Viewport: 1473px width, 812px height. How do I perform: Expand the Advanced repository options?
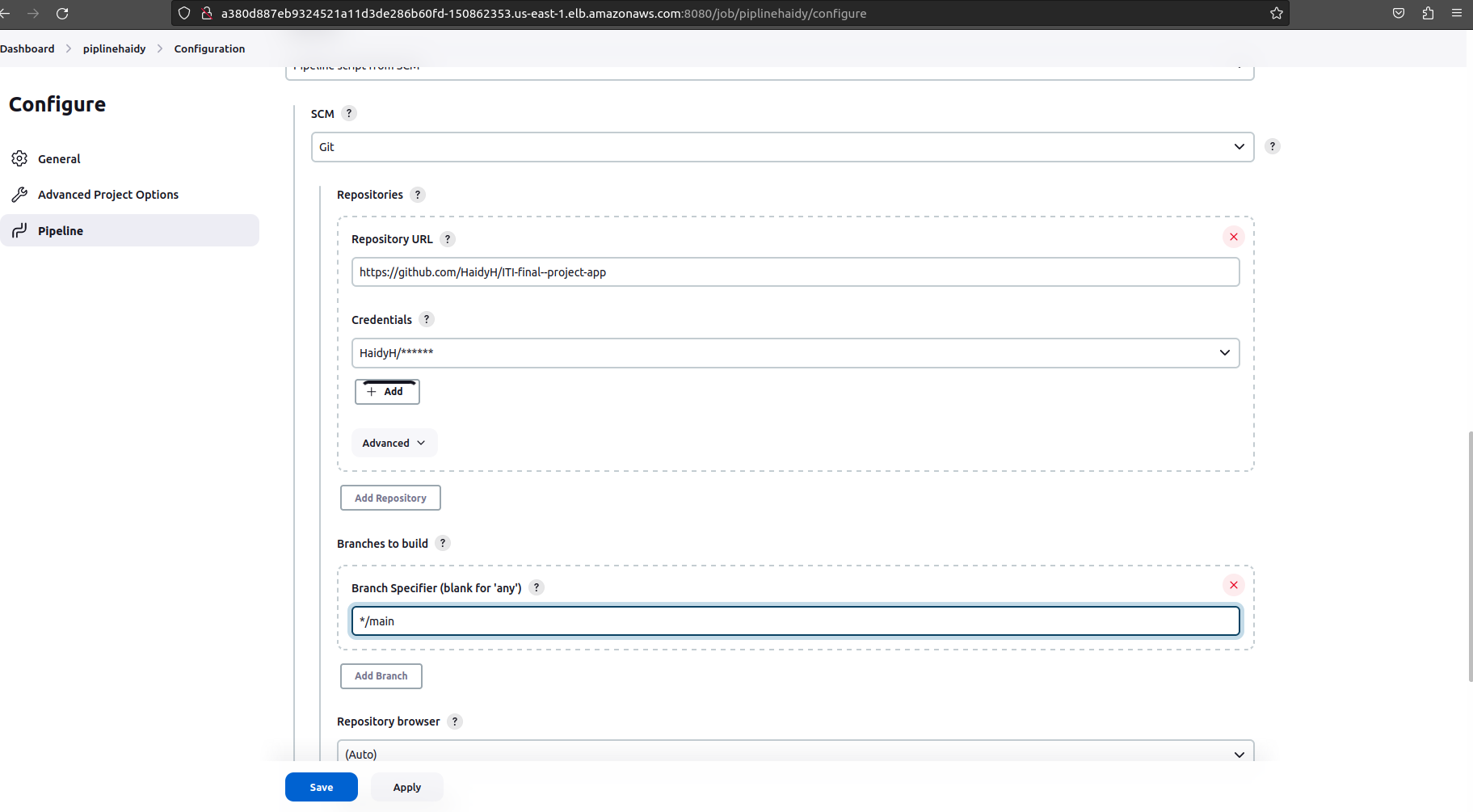(x=394, y=443)
